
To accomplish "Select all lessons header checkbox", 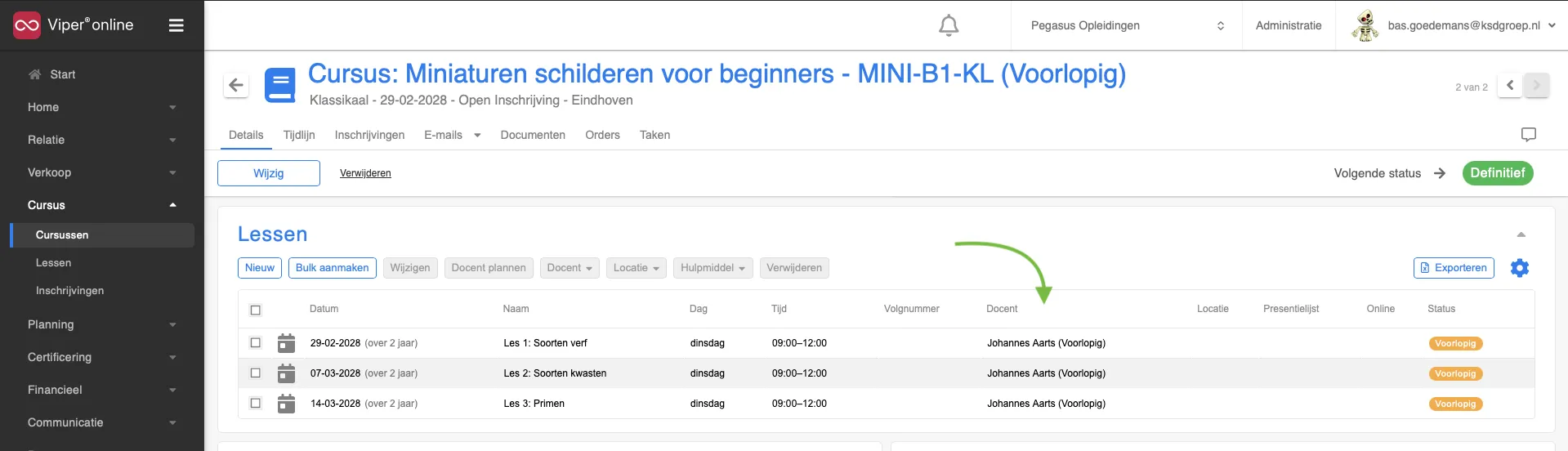I will (x=256, y=310).
